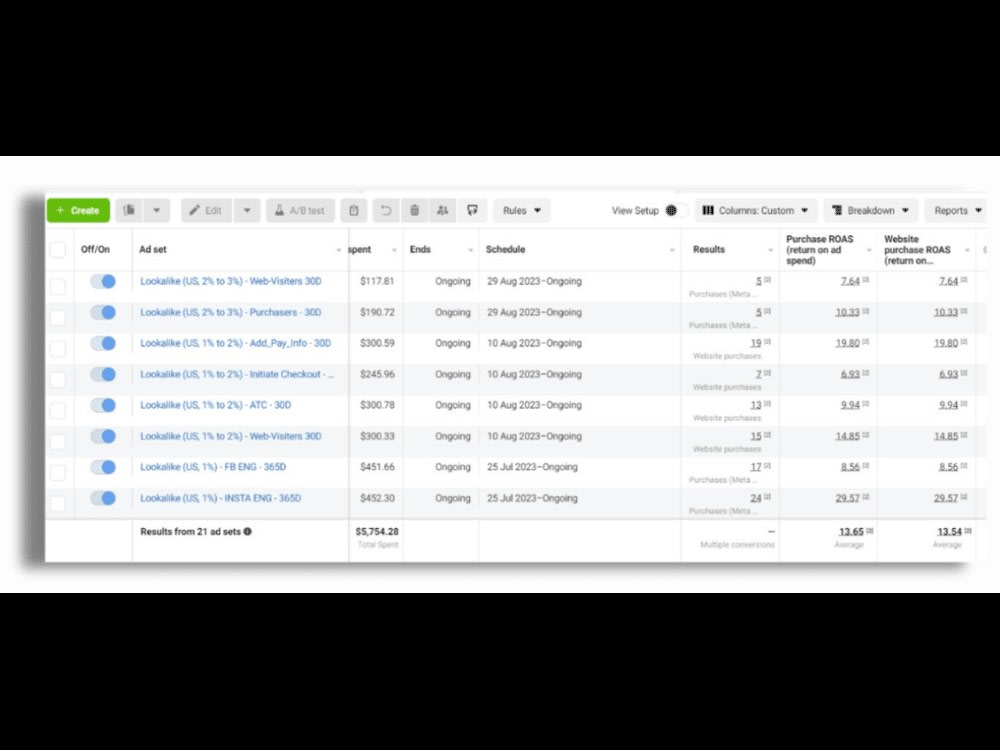This screenshot has height=750, width=1000.
Task: Click the $452.30 spent amount
Action: tap(377, 498)
